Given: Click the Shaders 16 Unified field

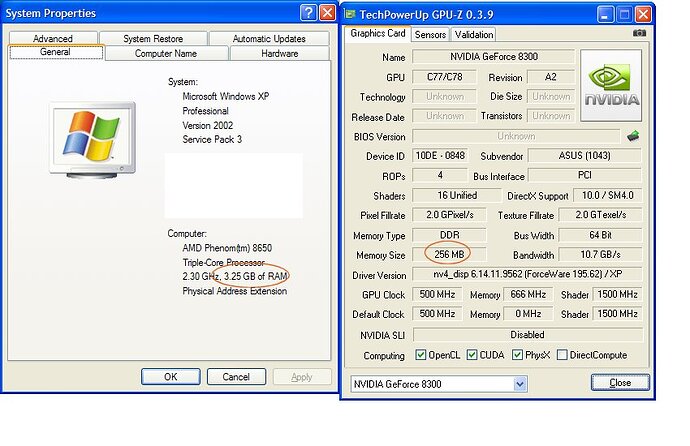Looking at the screenshot, I should [457, 195].
